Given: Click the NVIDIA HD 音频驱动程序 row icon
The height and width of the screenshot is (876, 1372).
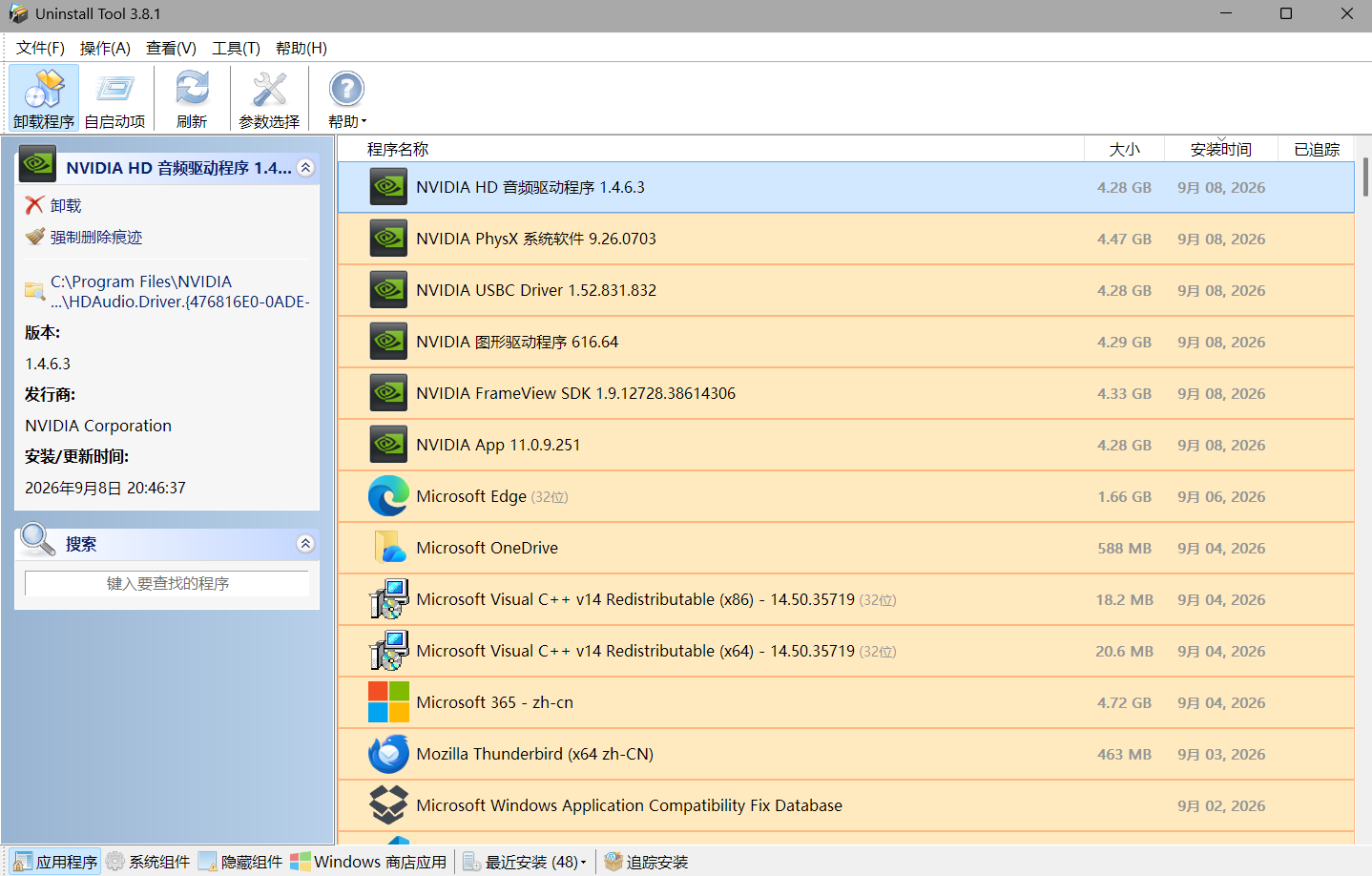Looking at the screenshot, I should pyautogui.click(x=388, y=187).
